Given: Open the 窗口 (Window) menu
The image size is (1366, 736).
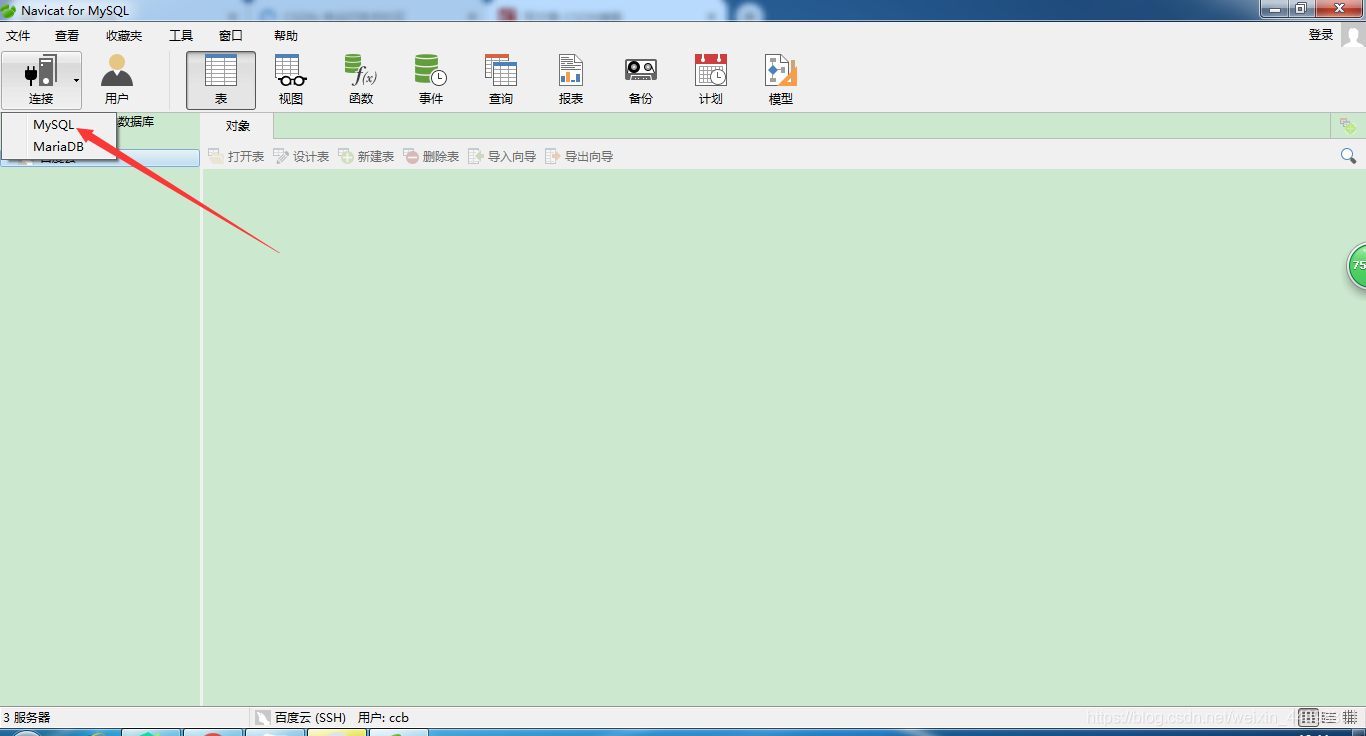Looking at the screenshot, I should pyautogui.click(x=231, y=35).
